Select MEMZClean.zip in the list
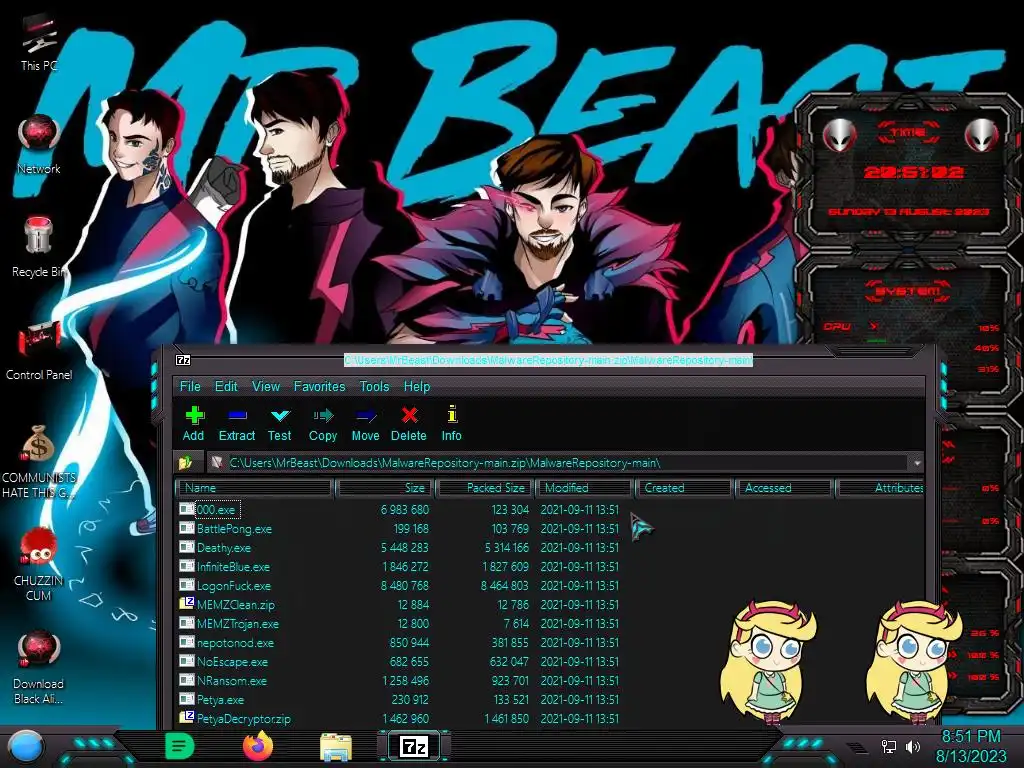 399,605
